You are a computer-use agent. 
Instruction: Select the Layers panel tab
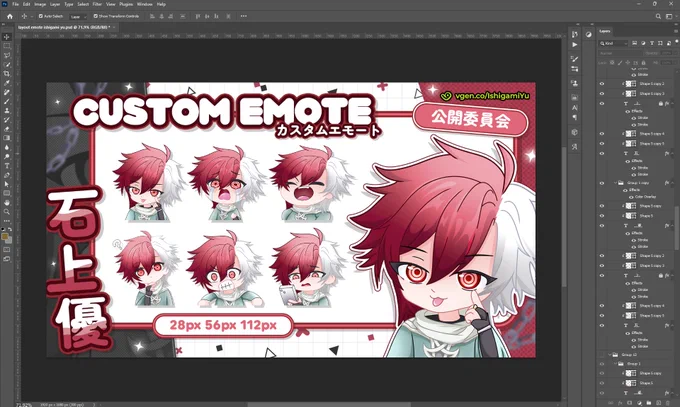point(605,31)
